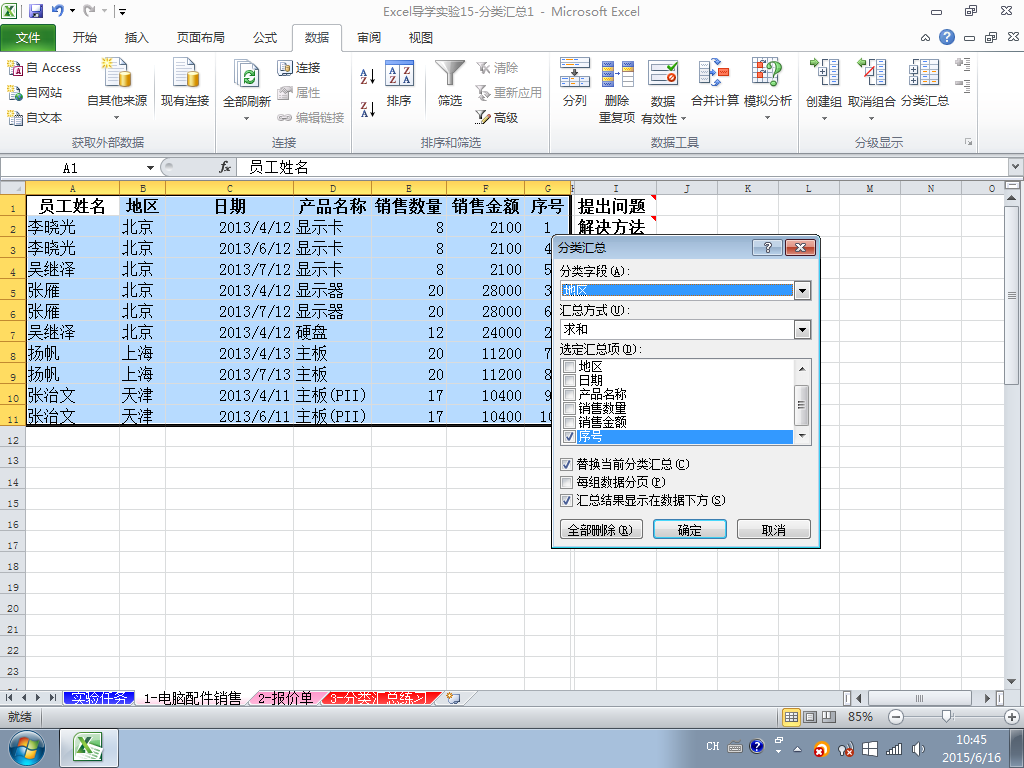This screenshot has width=1024, height=768.
Task: Click the Subtotal (分类汇总) ribbon icon
Action: (x=925, y=83)
